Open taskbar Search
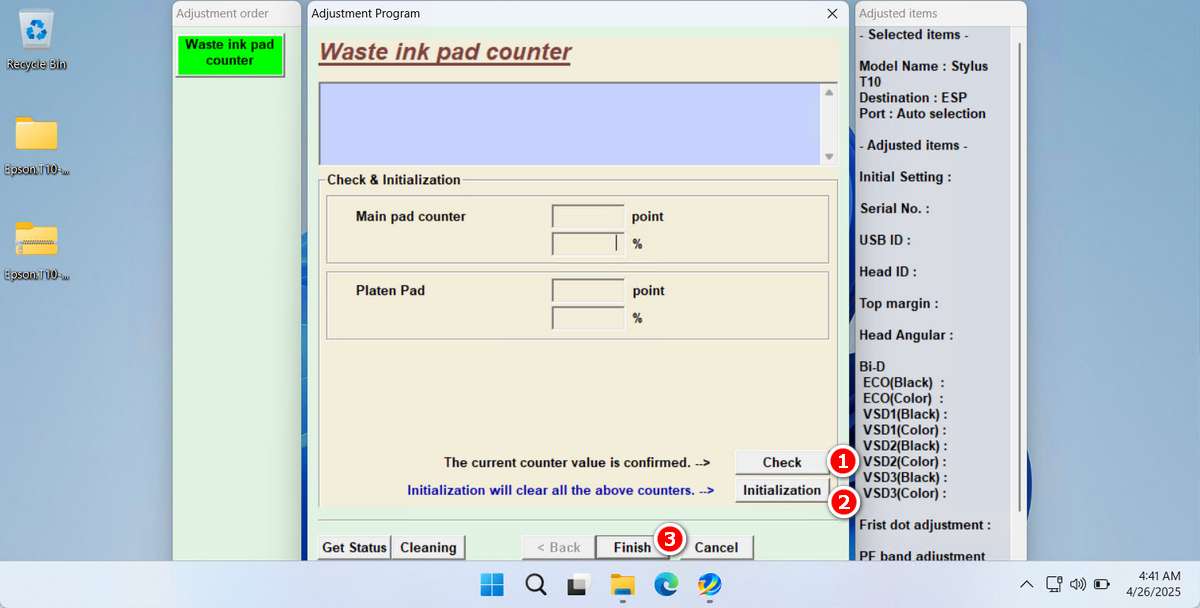This screenshot has width=1200, height=608. tap(535, 584)
